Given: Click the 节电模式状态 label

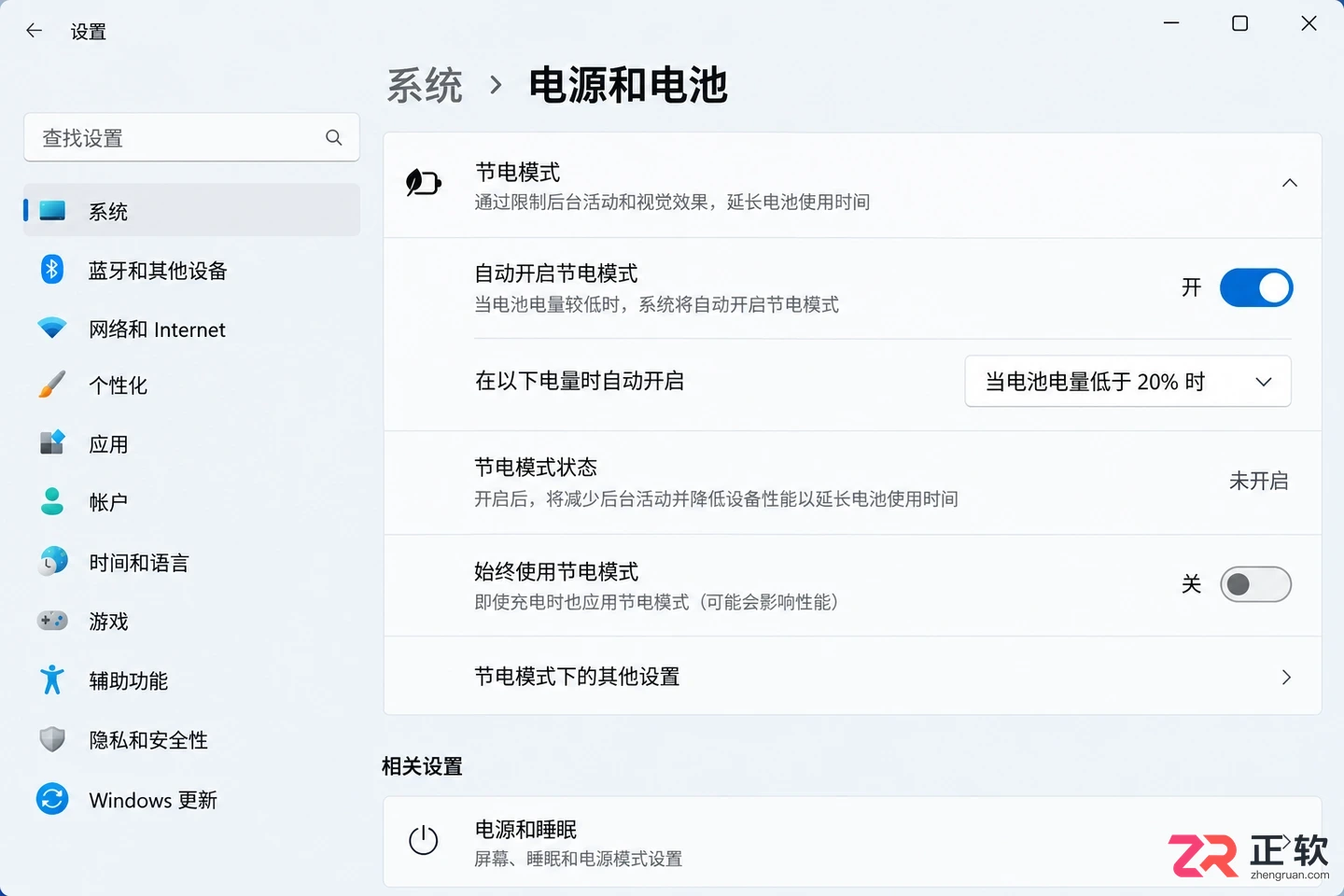Looking at the screenshot, I should click(x=536, y=467).
